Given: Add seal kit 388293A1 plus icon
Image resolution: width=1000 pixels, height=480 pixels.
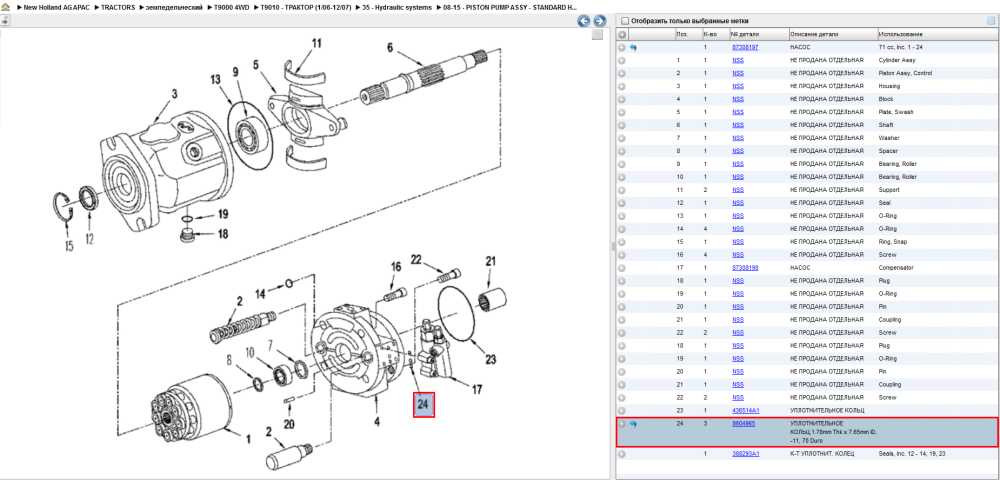Looking at the screenshot, I should click(x=622, y=454).
